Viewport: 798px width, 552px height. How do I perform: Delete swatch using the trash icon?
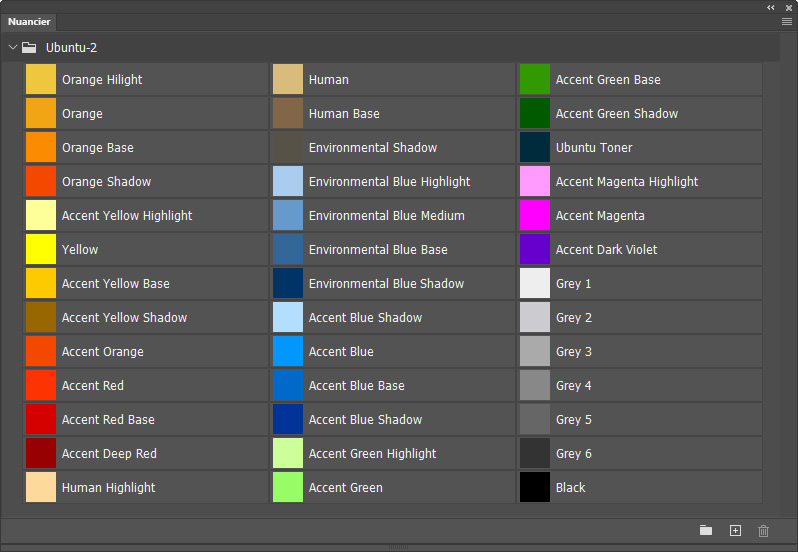pyautogui.click(x=763, y=531)
